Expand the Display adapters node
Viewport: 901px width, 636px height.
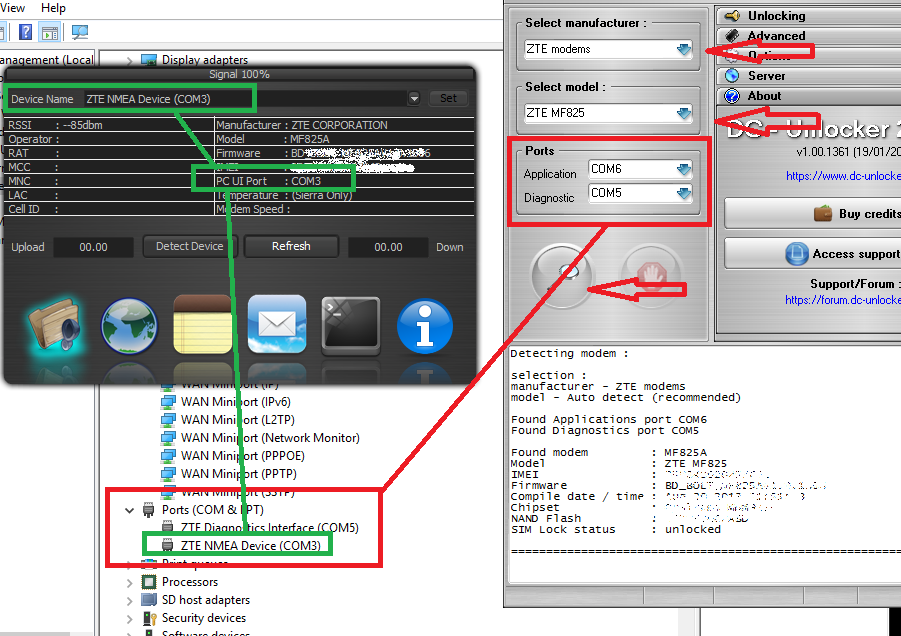pos(130,60)
